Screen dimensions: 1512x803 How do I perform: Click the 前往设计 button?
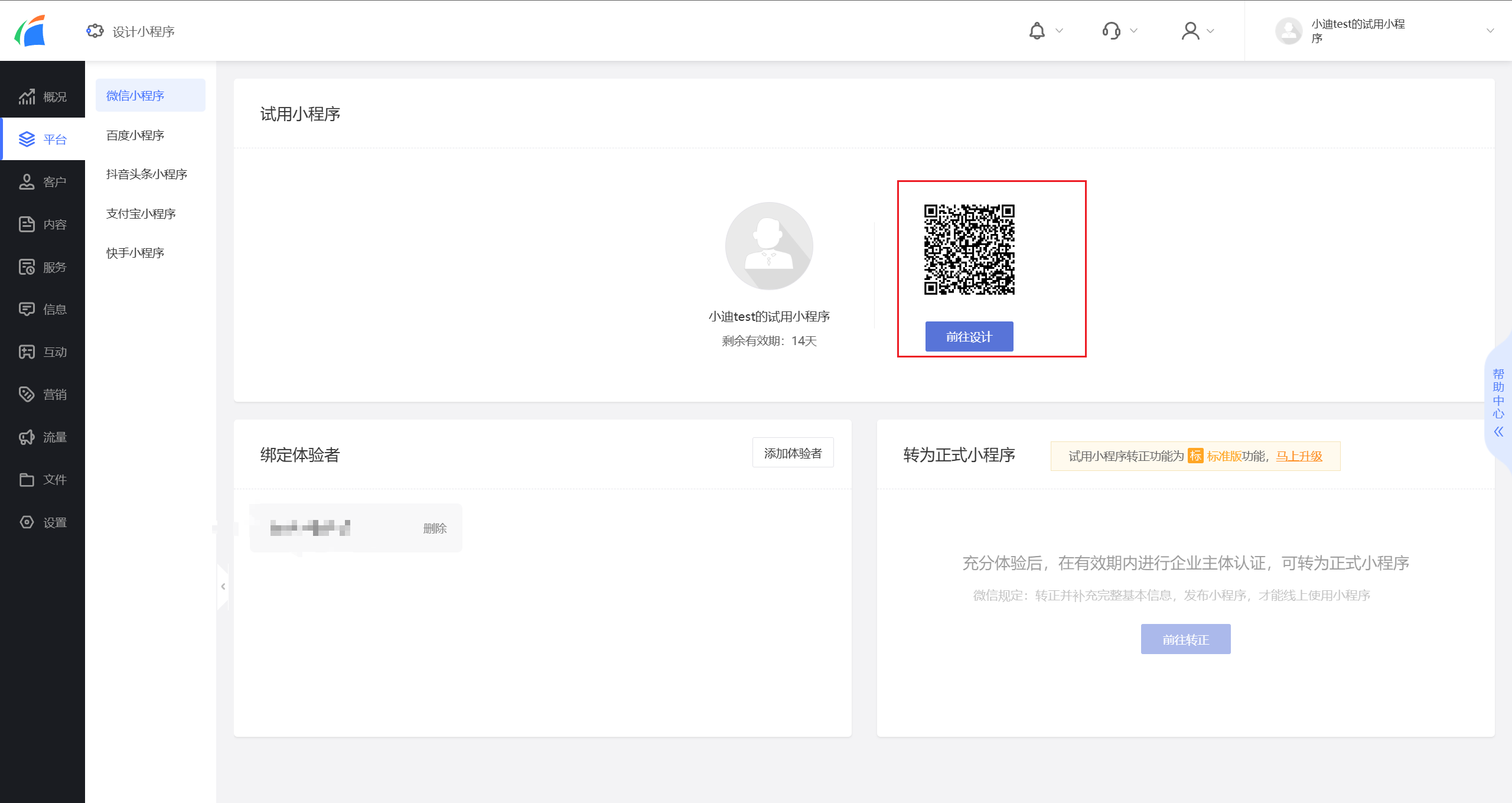tap(969, 337)
